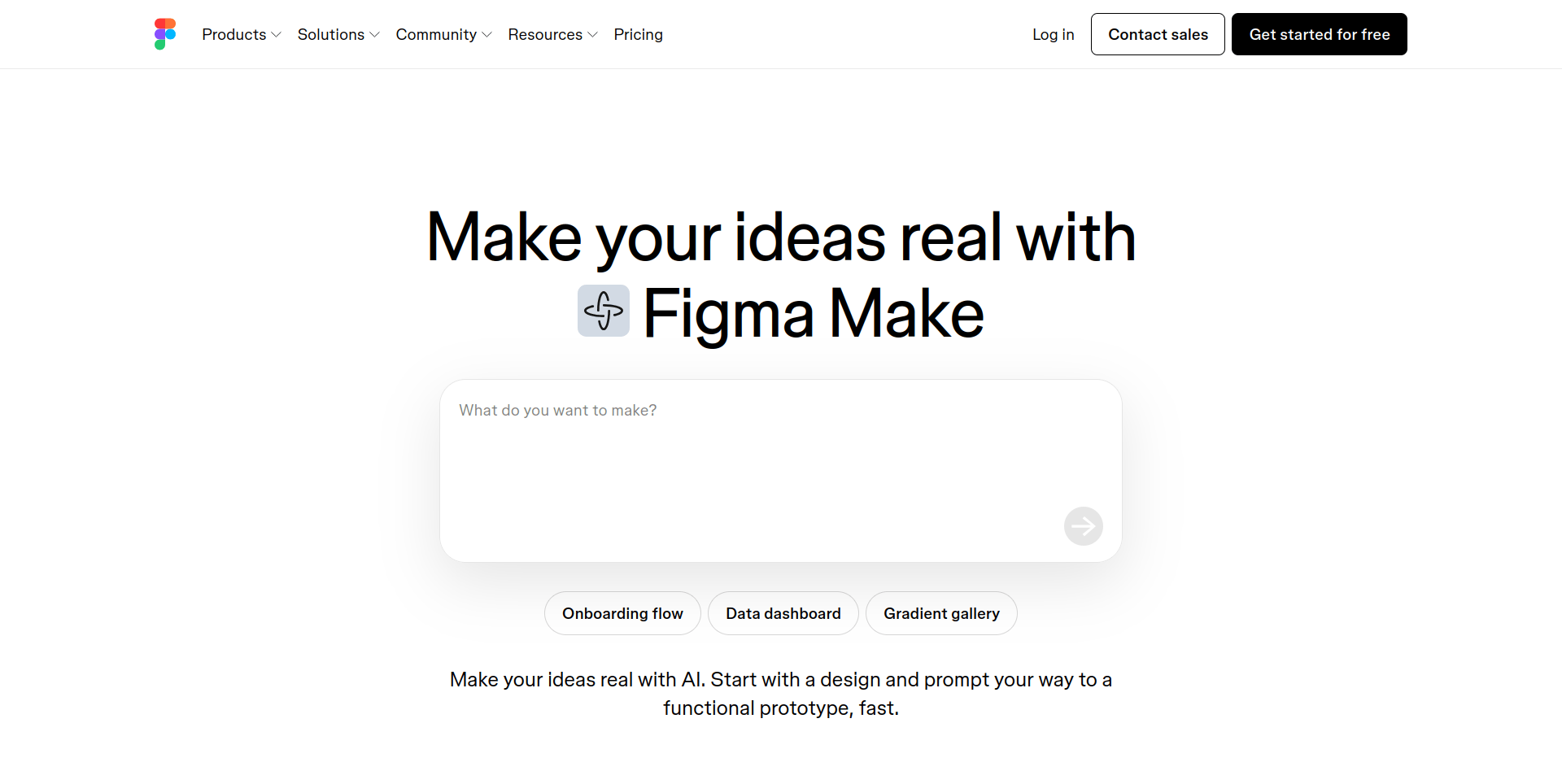The image size is (1562, 784).
Task: Open the Products menu label
Action: (x=233, y=34)
